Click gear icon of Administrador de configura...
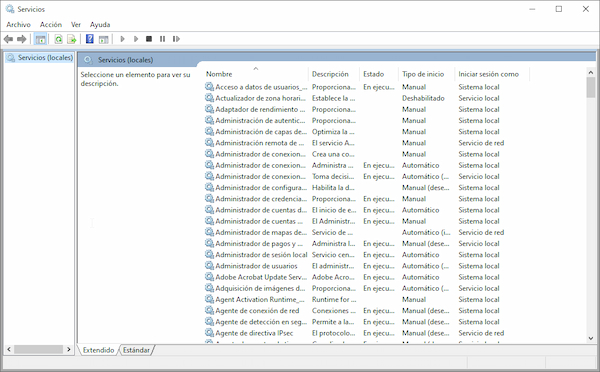Viewport: 600px width, 372px height. (x=209, y=188)
